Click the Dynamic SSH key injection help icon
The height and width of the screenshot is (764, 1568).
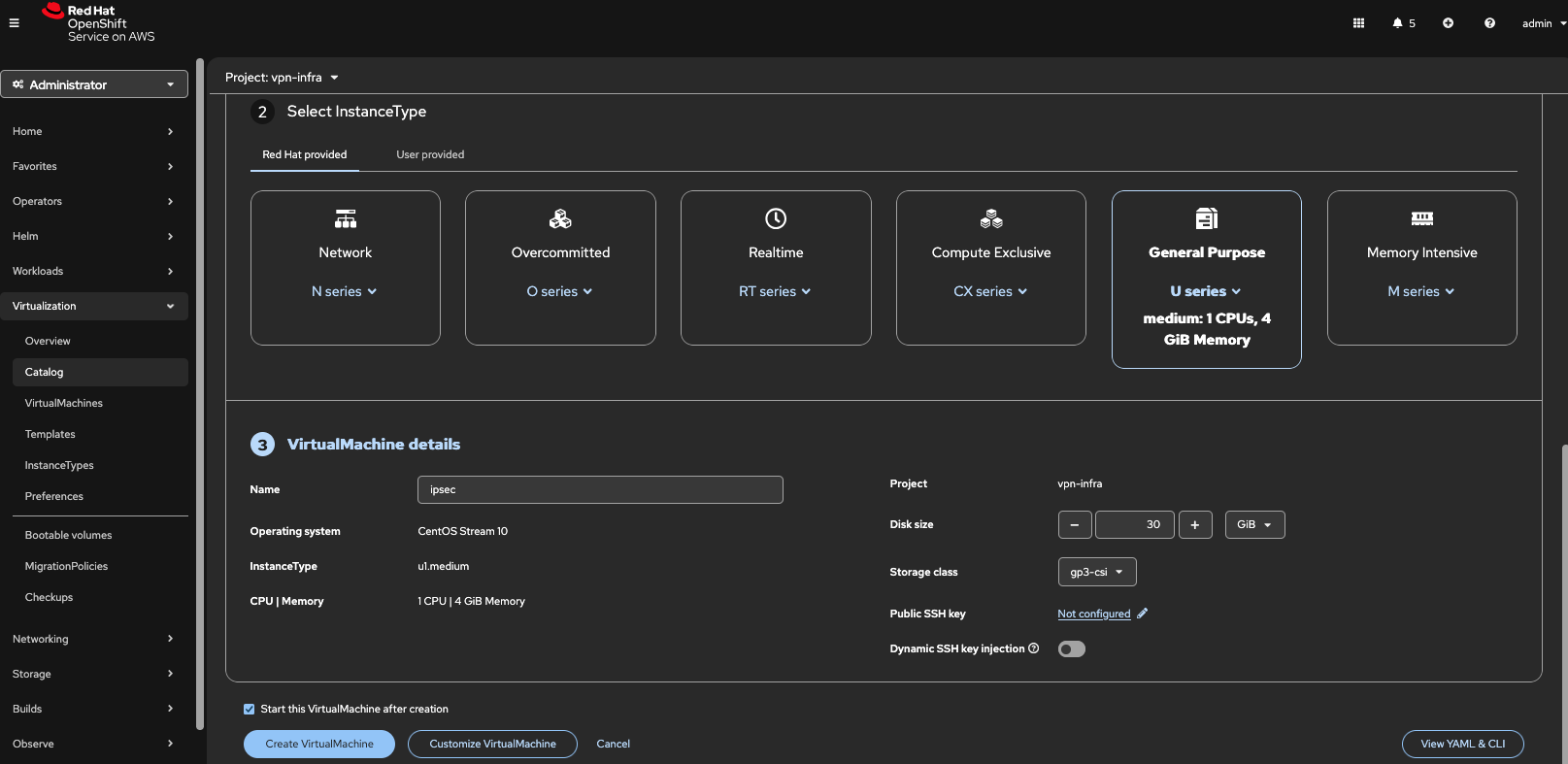1034,648
